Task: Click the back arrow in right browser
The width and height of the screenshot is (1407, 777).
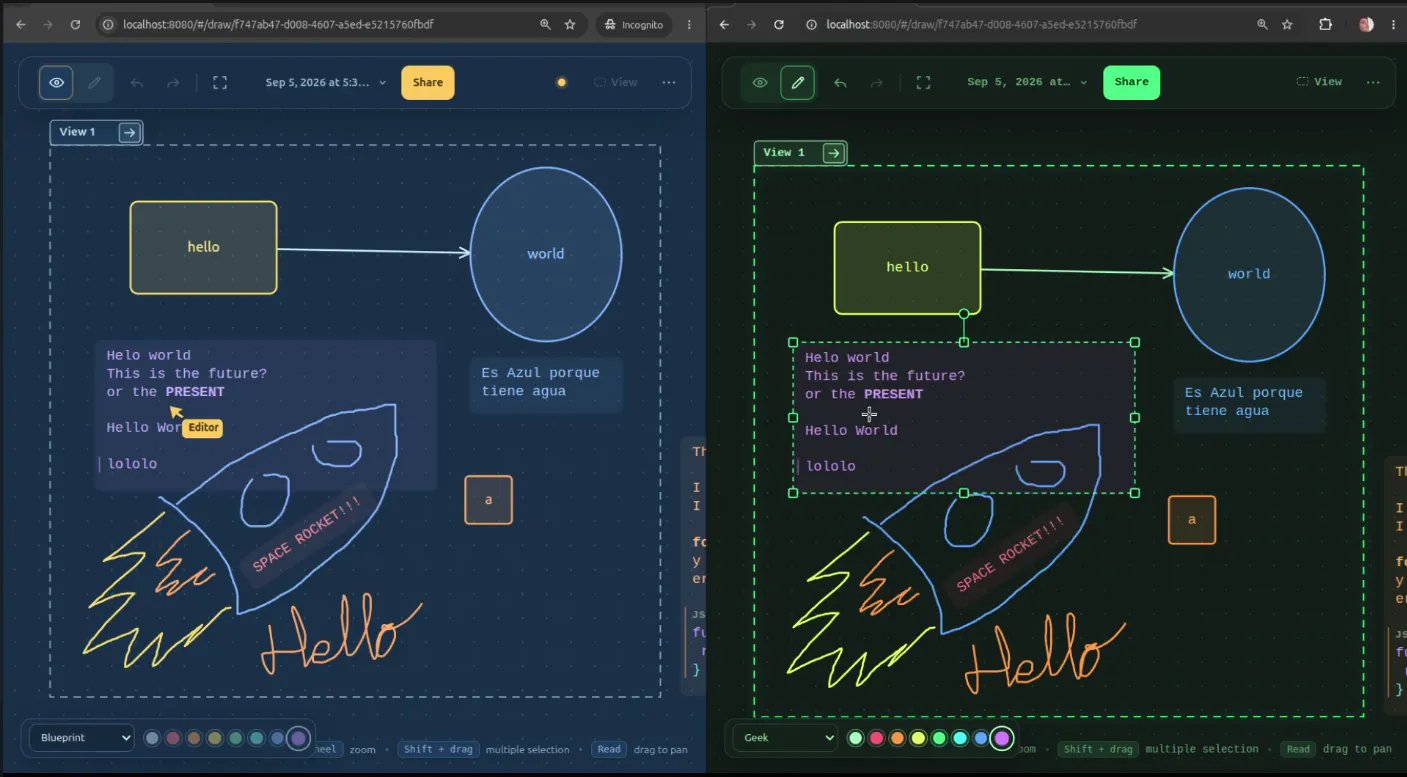Action: click(x=724, y=24)
